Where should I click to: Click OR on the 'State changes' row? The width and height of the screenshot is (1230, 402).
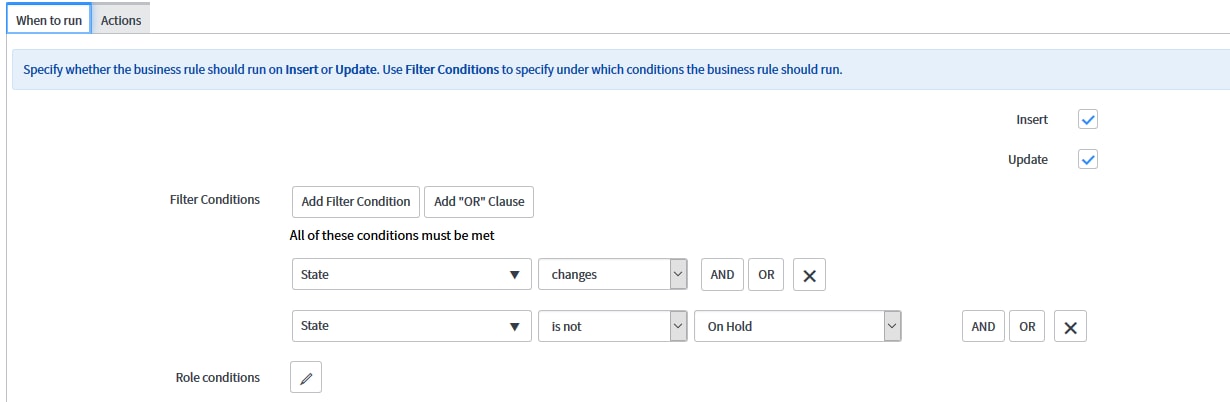tap(766, 275)
